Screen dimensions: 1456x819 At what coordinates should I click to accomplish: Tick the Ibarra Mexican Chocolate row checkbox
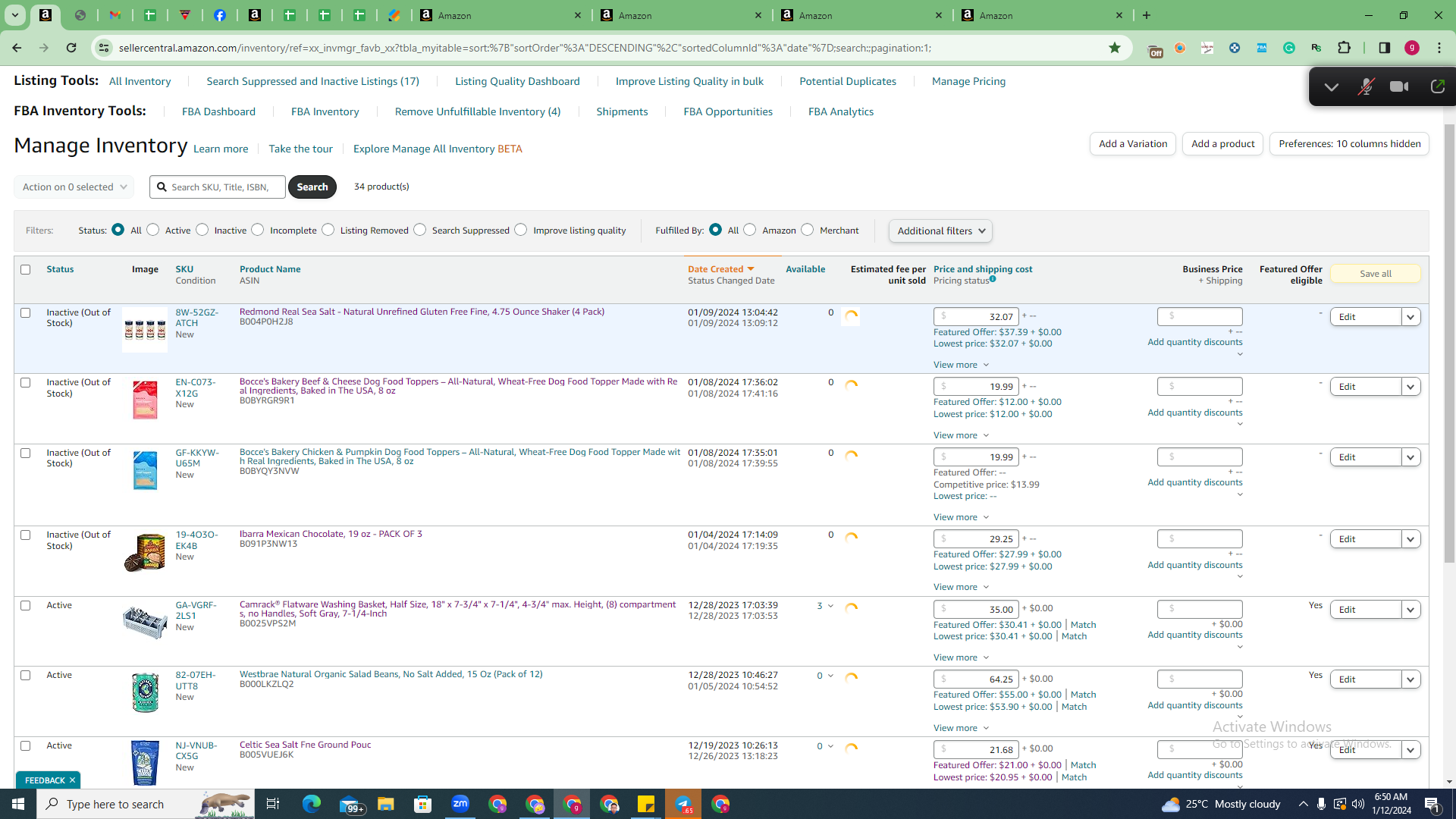[x=26, y=535]
